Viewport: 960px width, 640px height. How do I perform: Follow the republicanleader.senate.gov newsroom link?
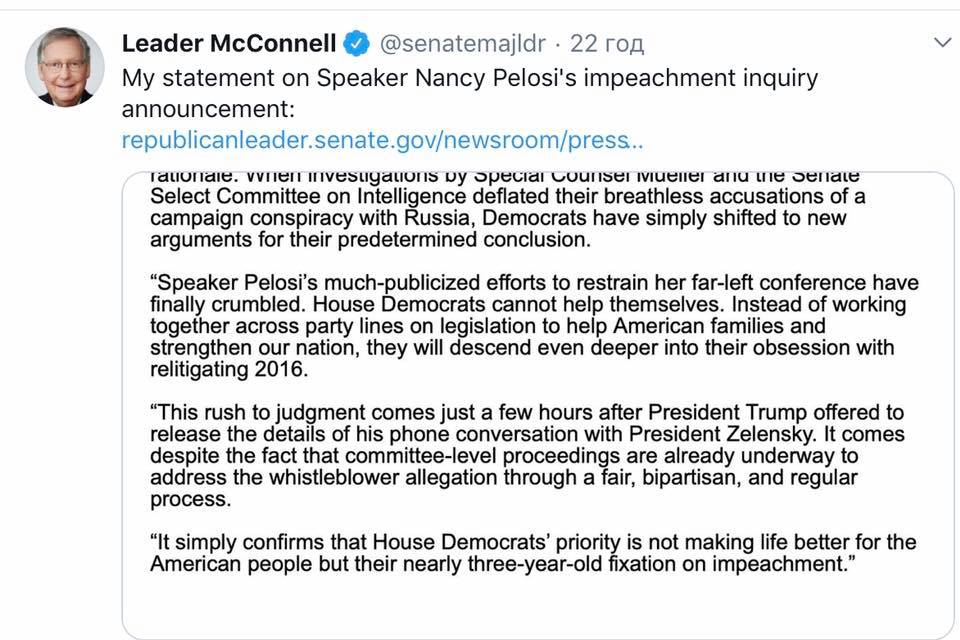(x=382, y=140)
